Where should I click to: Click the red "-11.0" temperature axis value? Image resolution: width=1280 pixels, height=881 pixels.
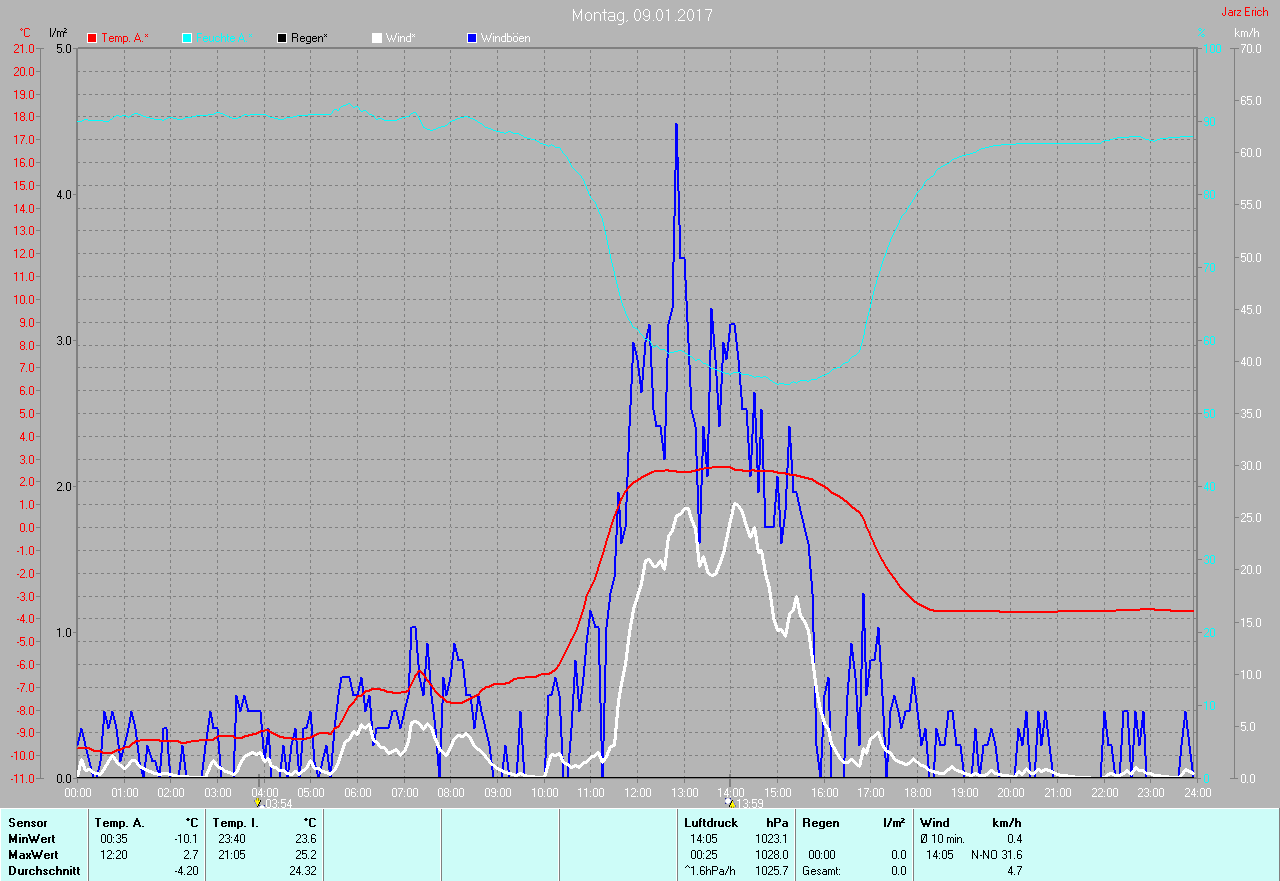(x=21, y=778)
